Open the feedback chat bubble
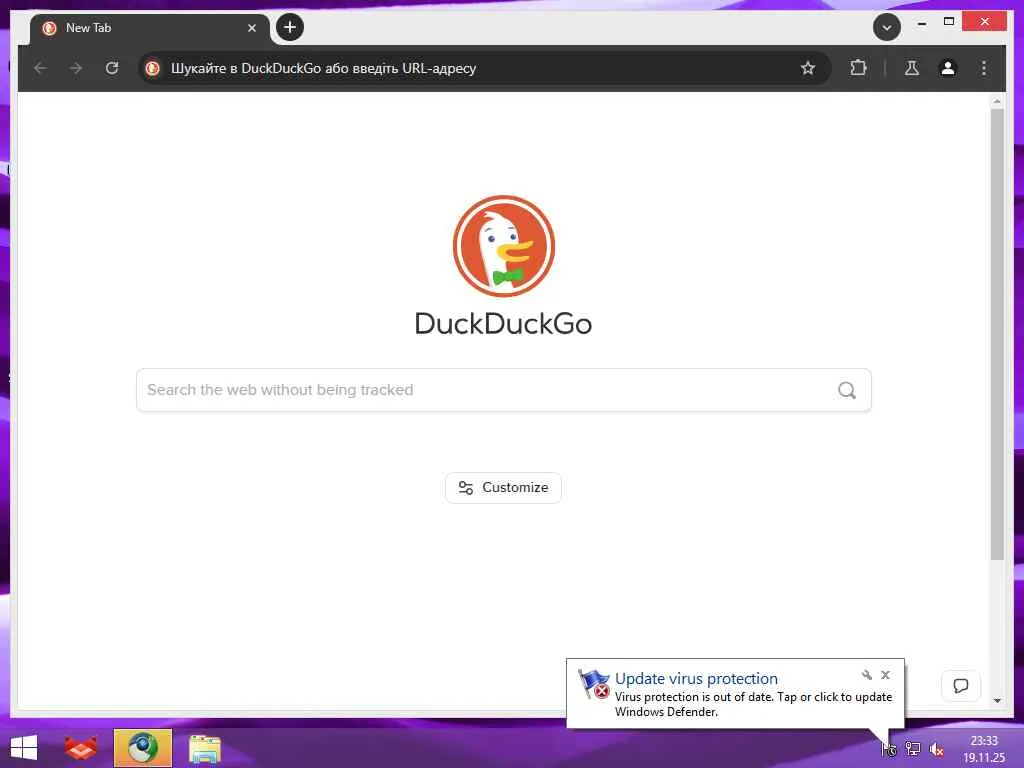The image size is (1024, 768). click(961, 686)
